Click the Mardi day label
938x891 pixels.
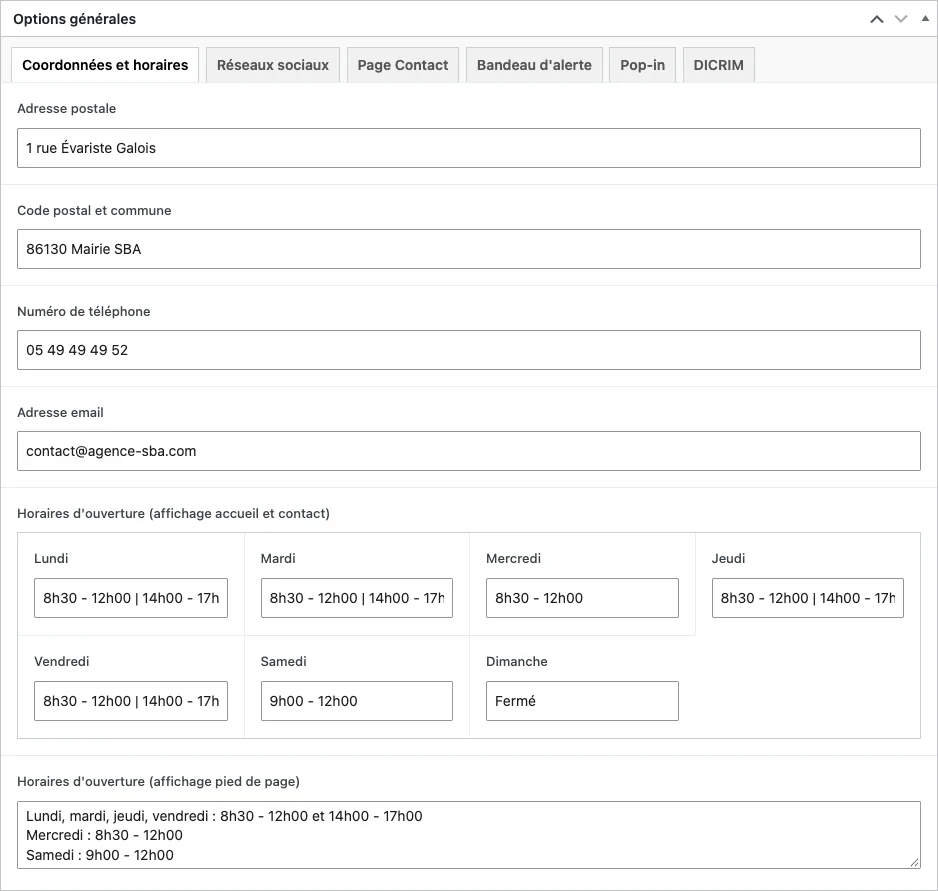point(278,558)
